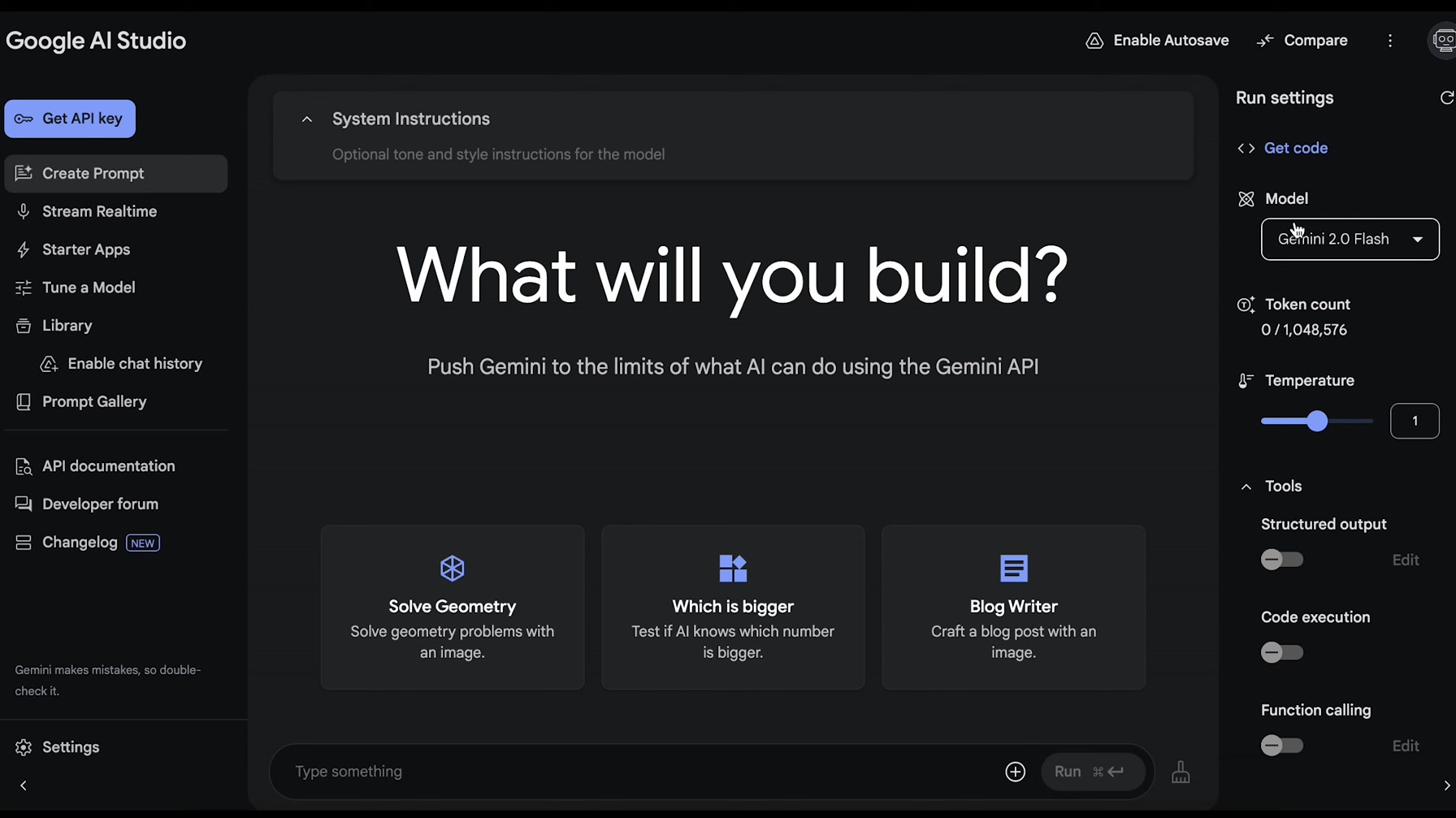Click the Temperature slider handle

[x=1317, y=421]
